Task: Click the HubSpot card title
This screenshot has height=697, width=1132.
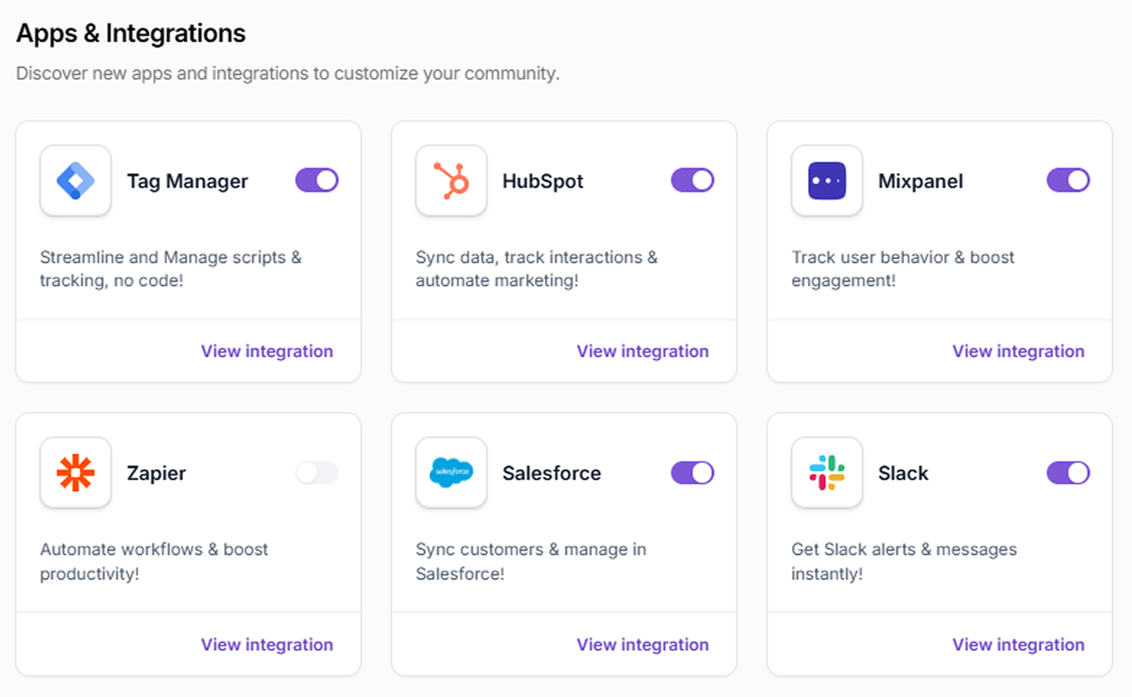Action: [x=543, y=181]
